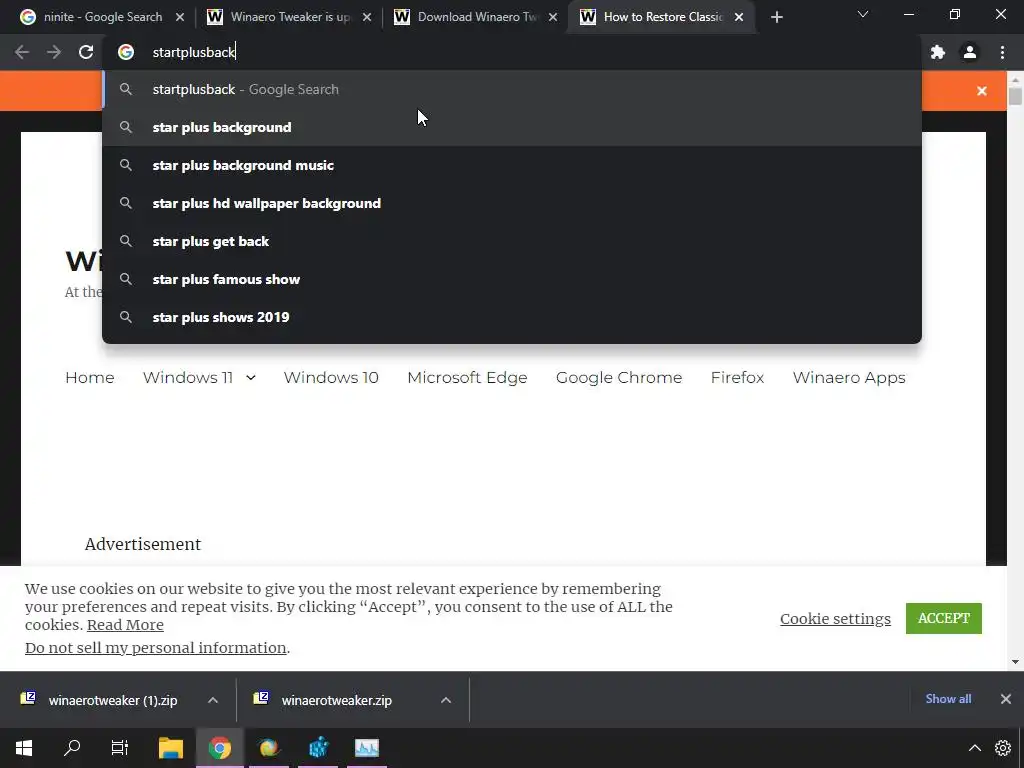Show hidden system tray icons
1024x768 pixels.
coord(974,748)
